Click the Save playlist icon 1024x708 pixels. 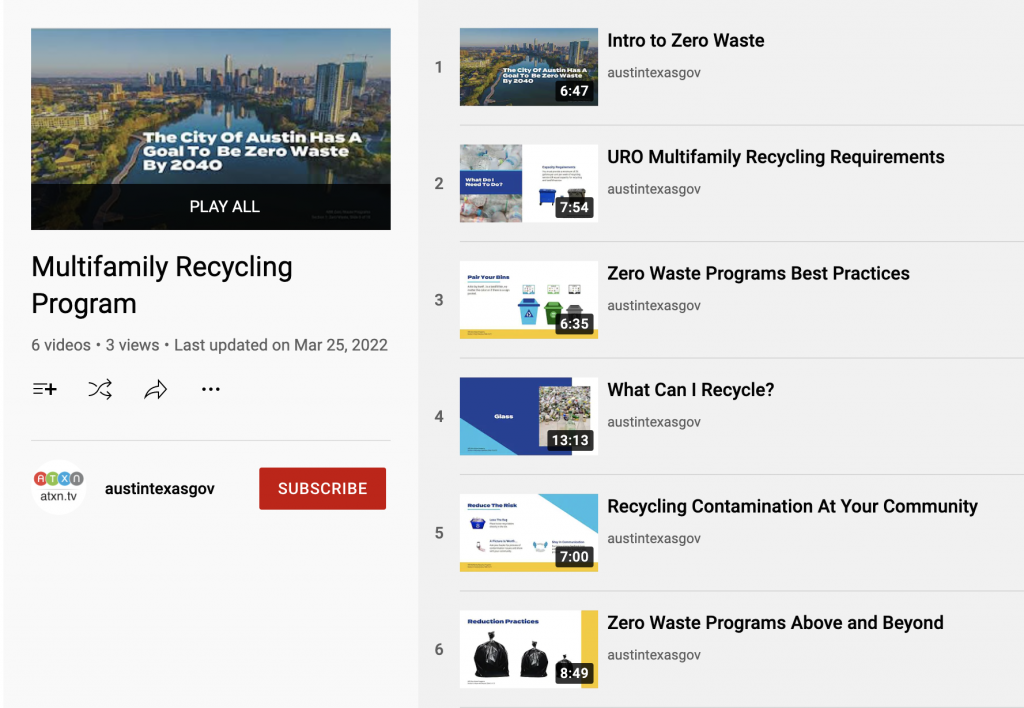coord(44,389)
